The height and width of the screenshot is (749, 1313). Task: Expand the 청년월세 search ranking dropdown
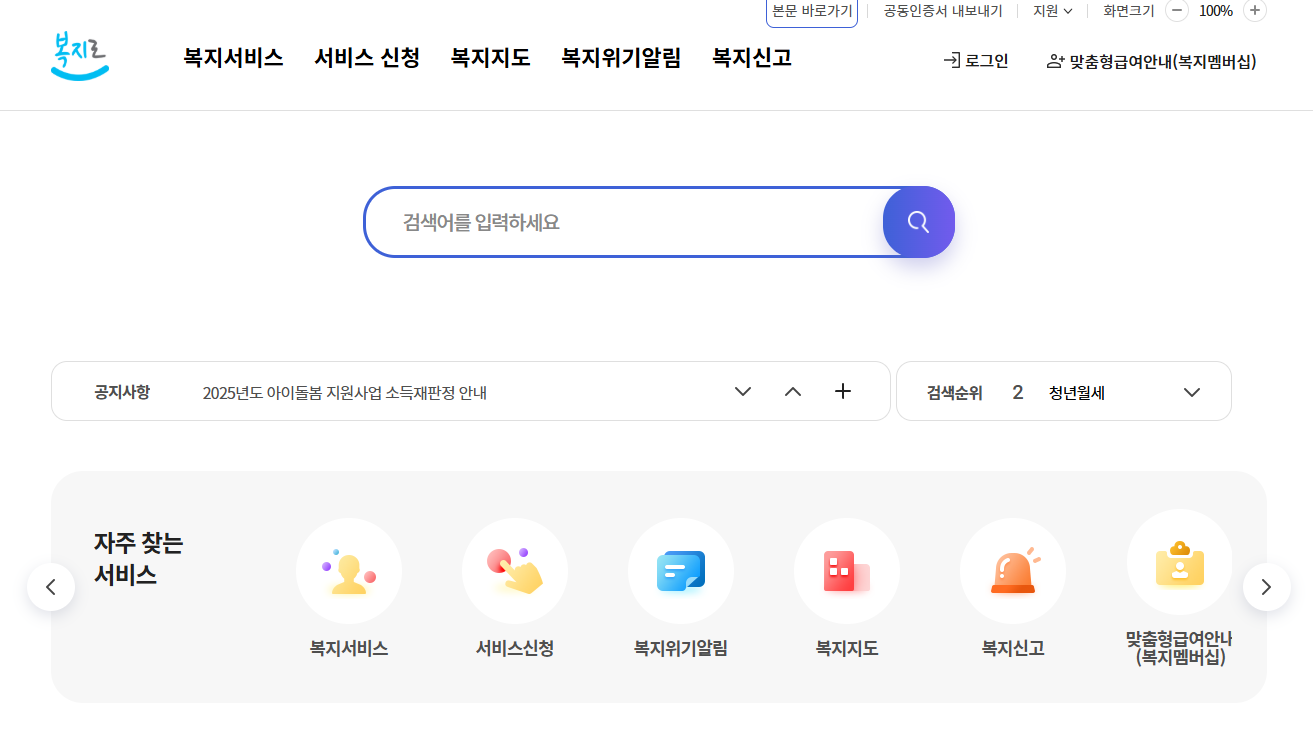[1191, 392]
